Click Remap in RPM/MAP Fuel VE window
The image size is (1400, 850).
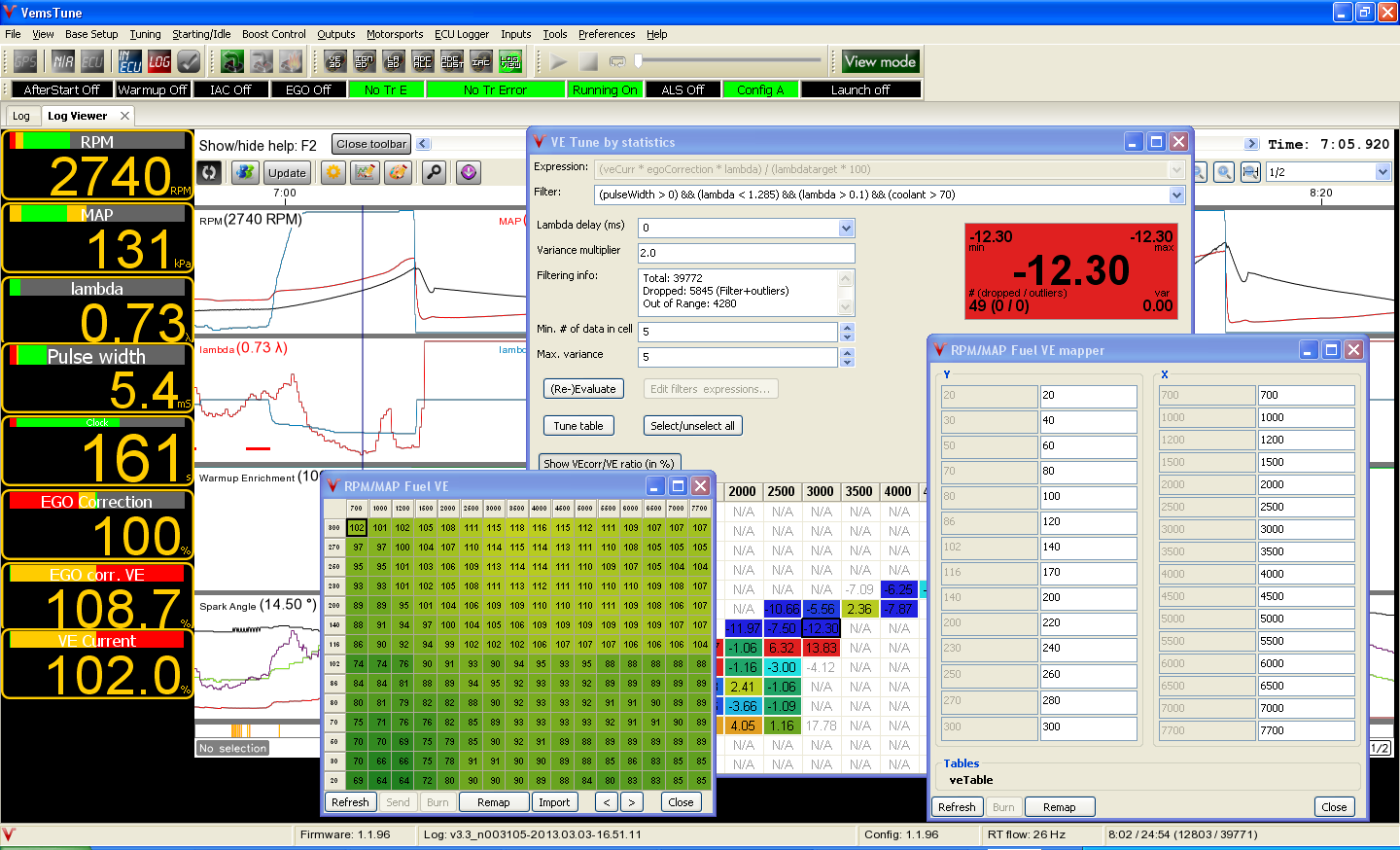[493, 802]
